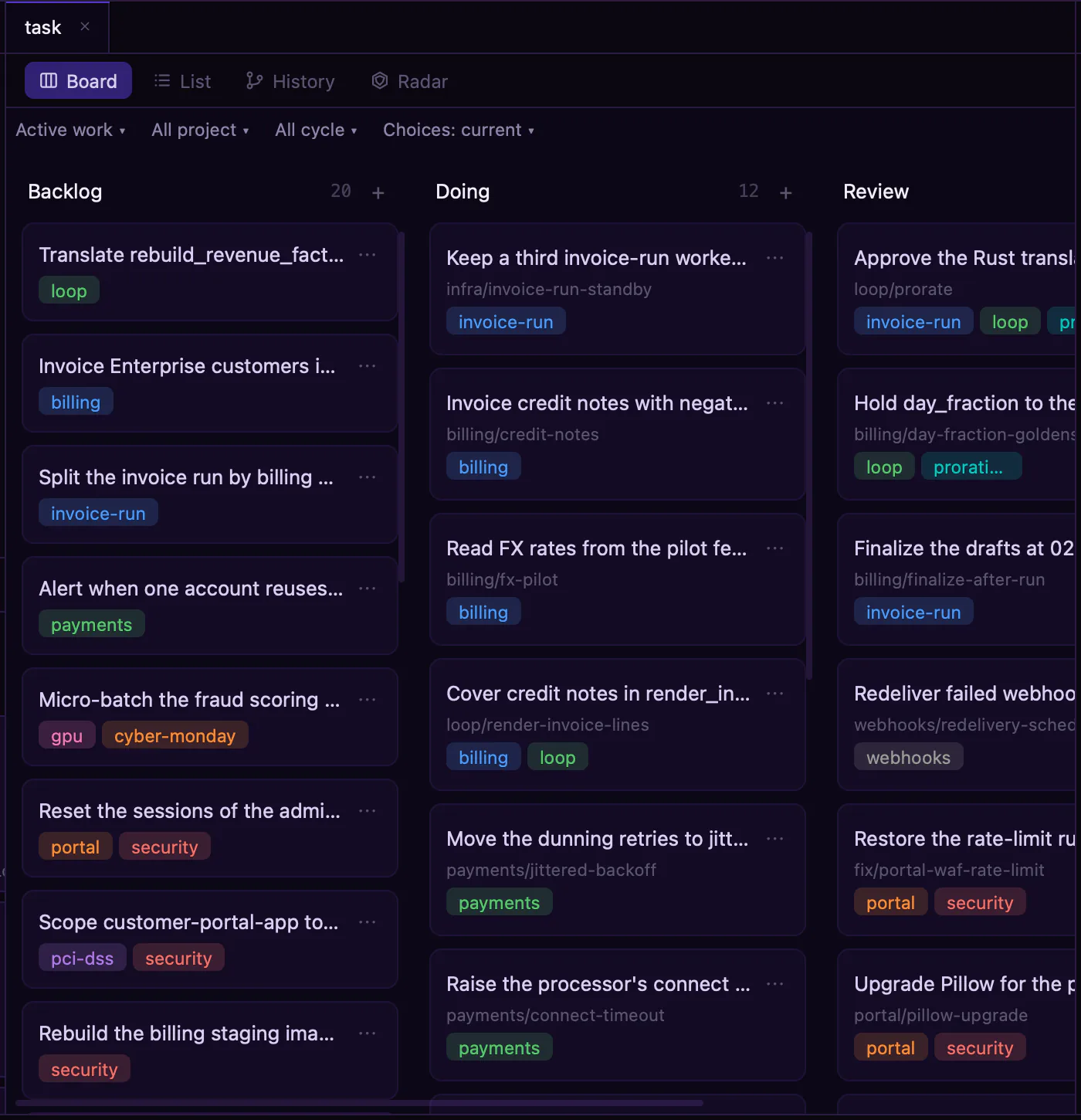Switch to the List view
This screenshot has height=1120, width=1081.
click(182, 81)
